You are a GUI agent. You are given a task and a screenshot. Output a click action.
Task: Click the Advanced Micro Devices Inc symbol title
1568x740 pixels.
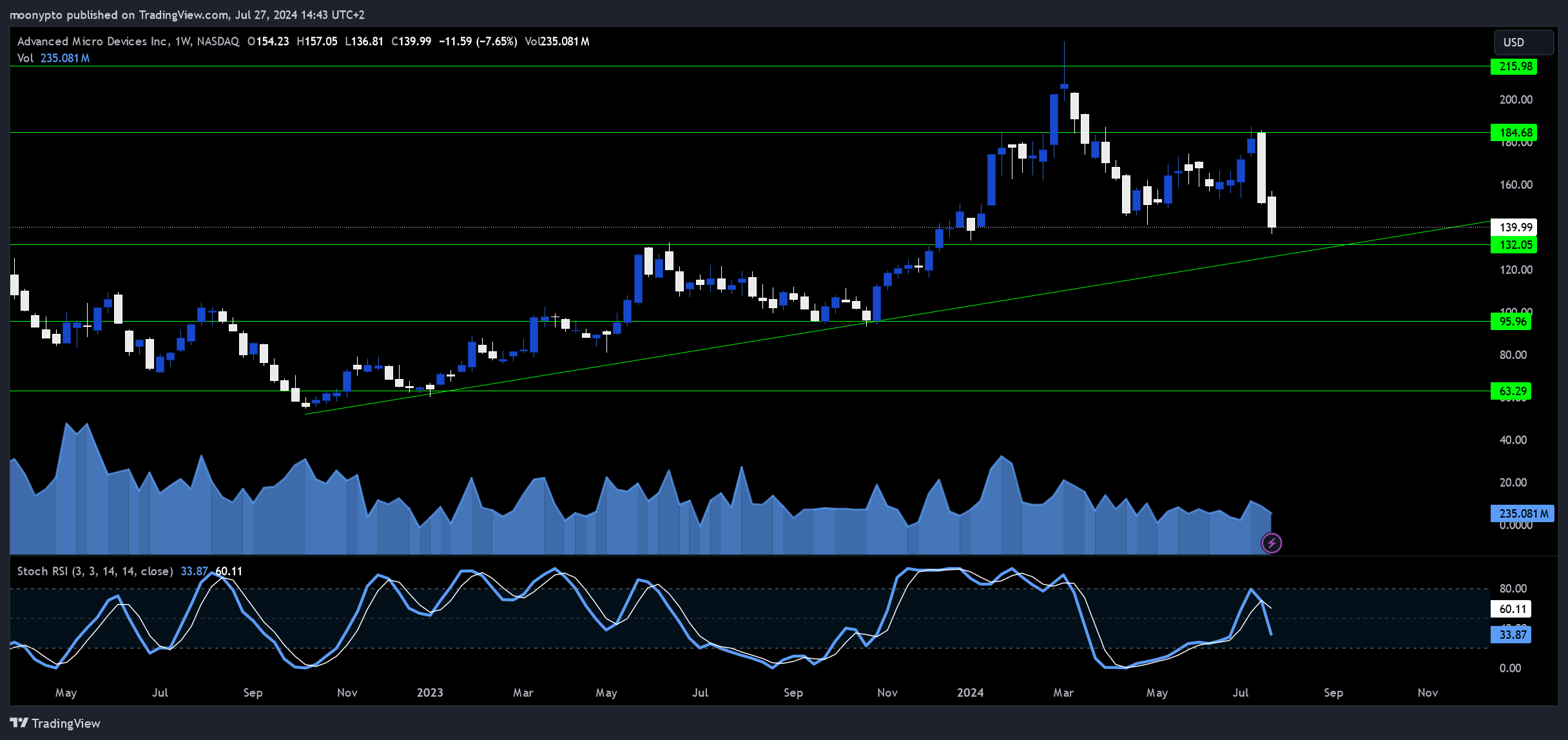pyautogui.click(x=93, y=41)
